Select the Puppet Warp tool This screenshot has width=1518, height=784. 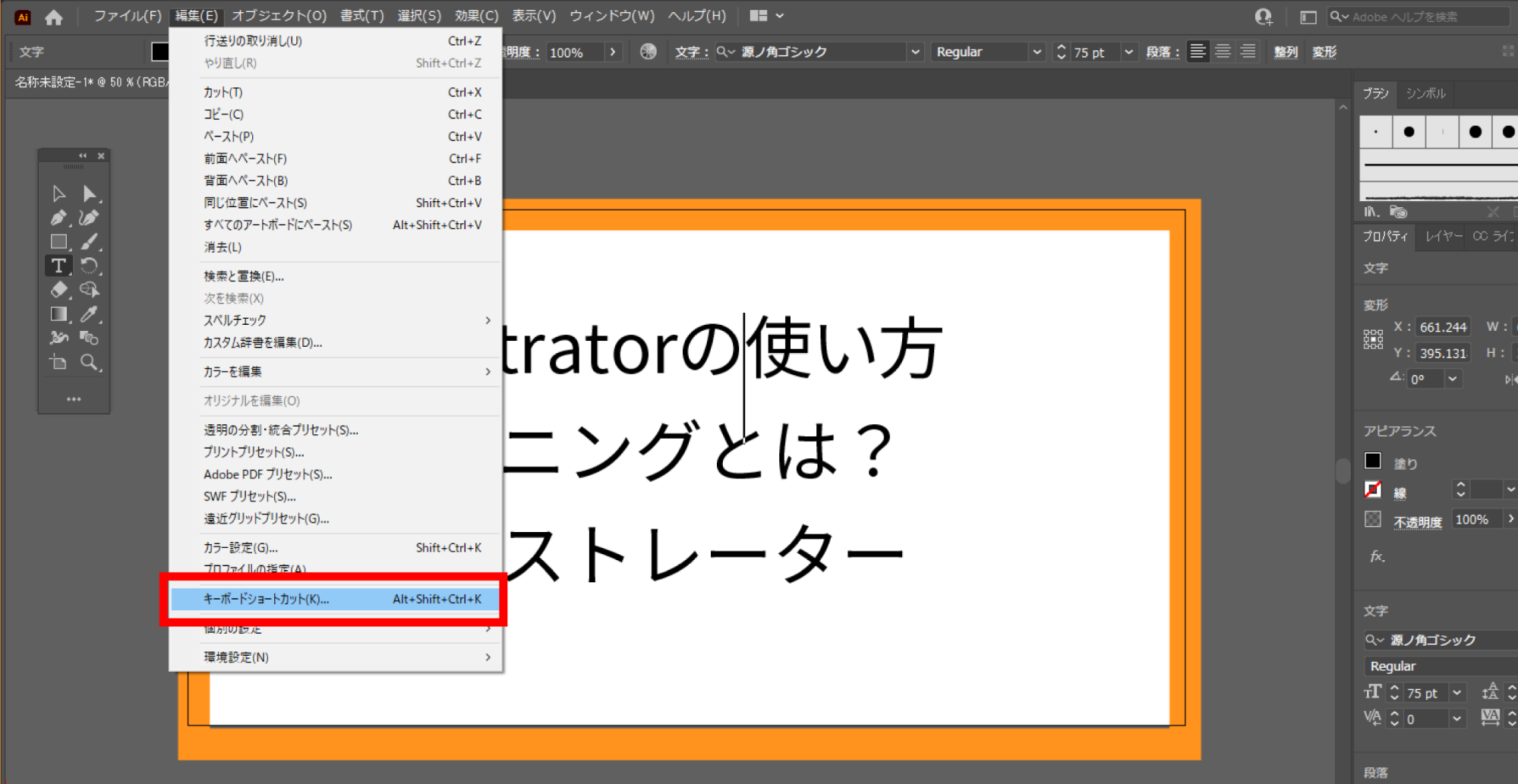tap(58, 338)
